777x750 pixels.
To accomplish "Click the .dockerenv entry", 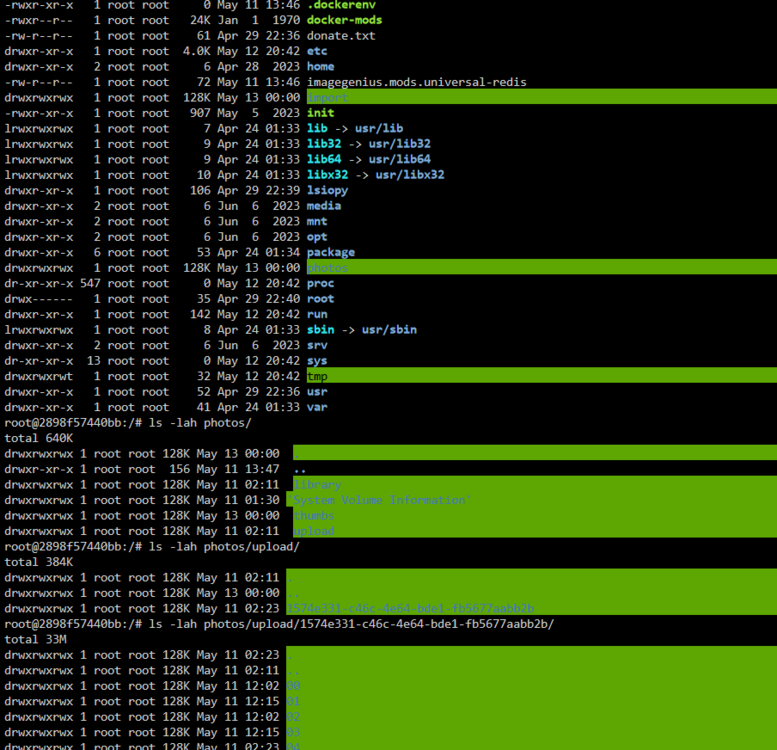I will click(x=341, y=5).
